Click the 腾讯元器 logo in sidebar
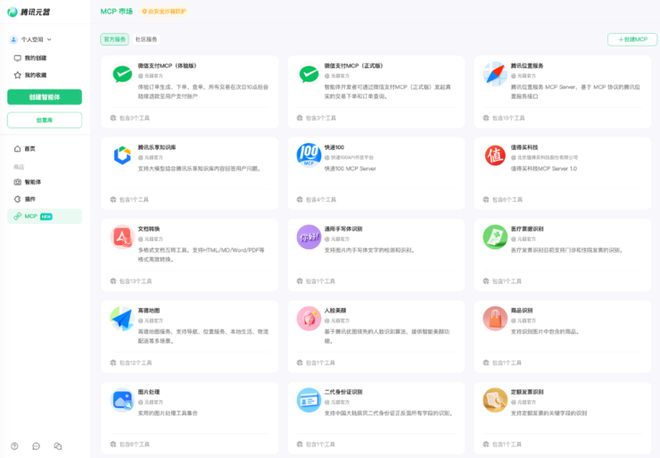The image size is (660, 458). (x=29, y=12)
